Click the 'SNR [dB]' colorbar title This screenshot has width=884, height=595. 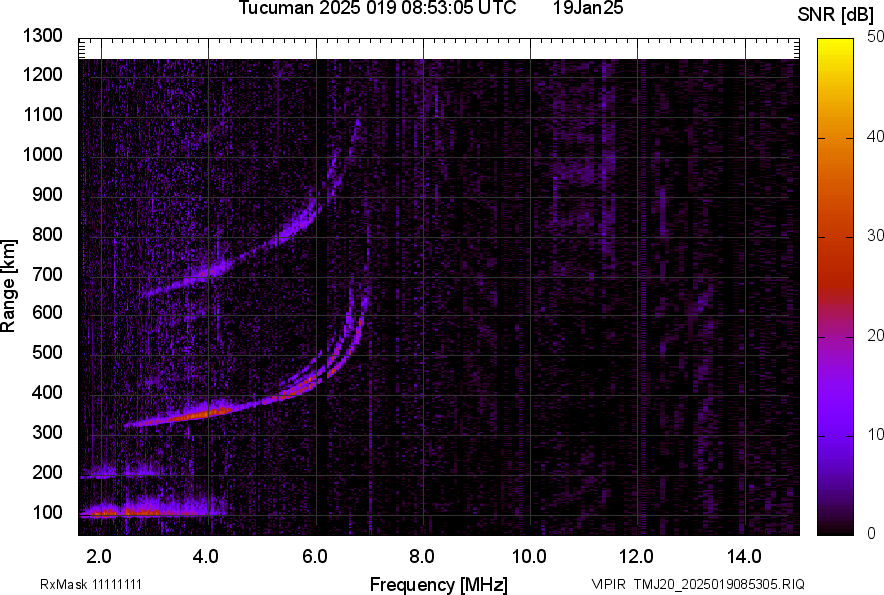835,15
